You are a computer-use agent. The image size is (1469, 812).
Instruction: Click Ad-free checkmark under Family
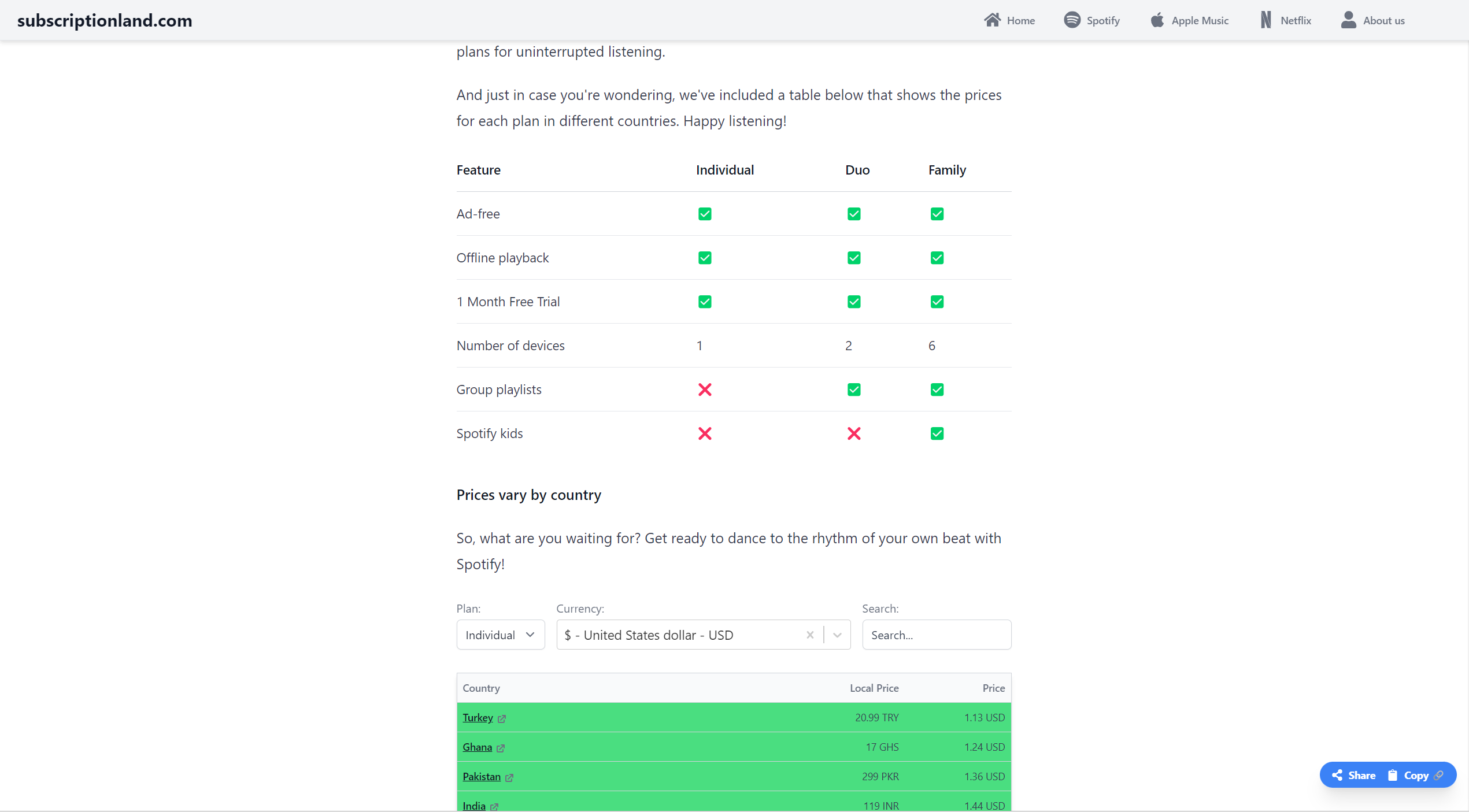[937, 214]
